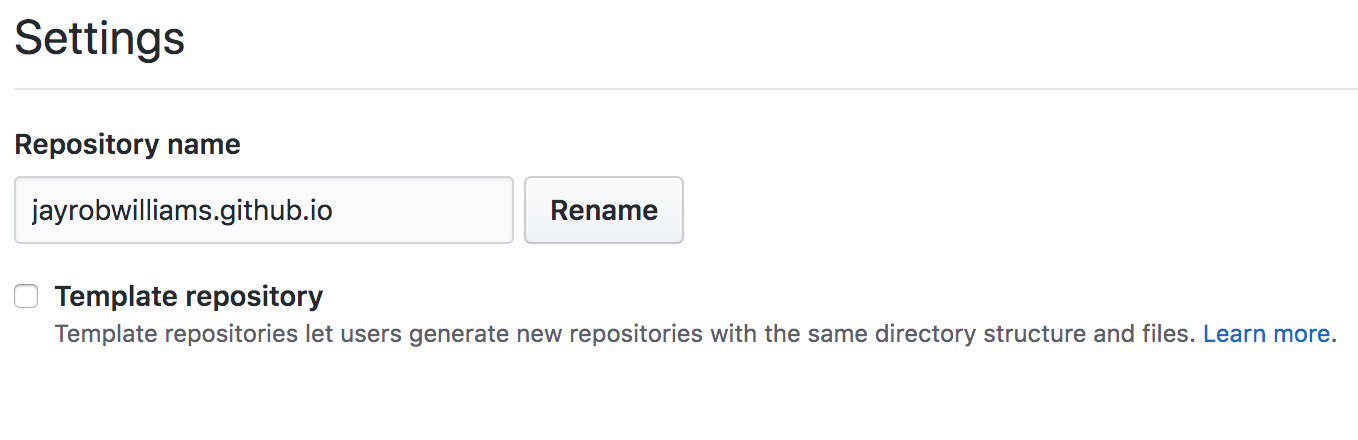Place cursor in jayrobwilliams.github.io text
Screen dimensions: 1358x440
pyautogui.click(x=180, y=210)
